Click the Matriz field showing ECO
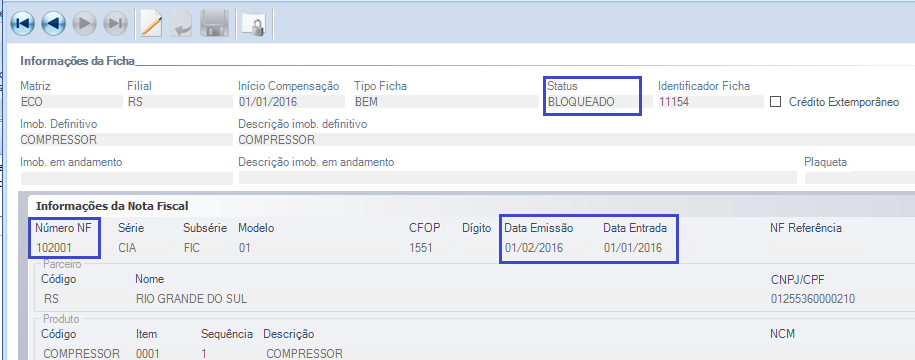The height and width of the screenshot is (360, 915). tap(71, 102)
